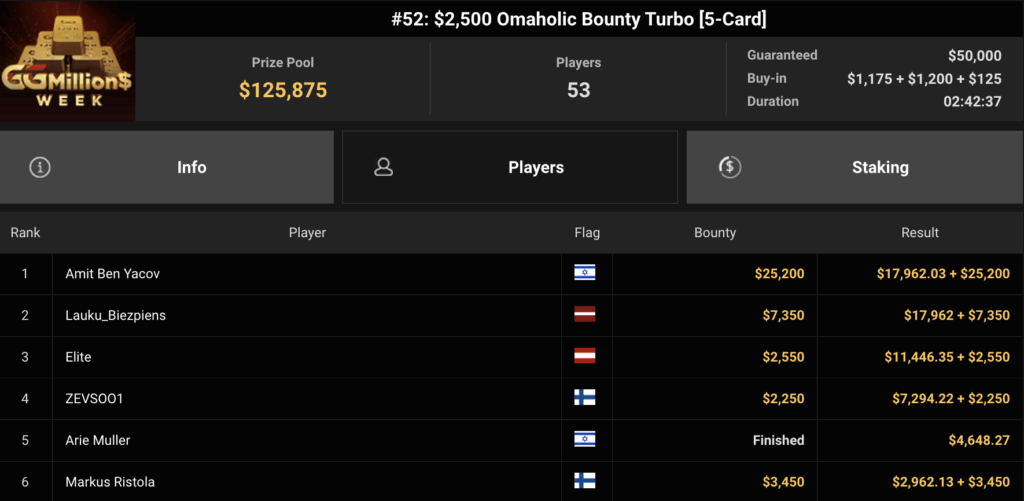The height and width of the screenshot is (501, 1024).
Task: Sort by the Result column header
Action: pos(919,233)
